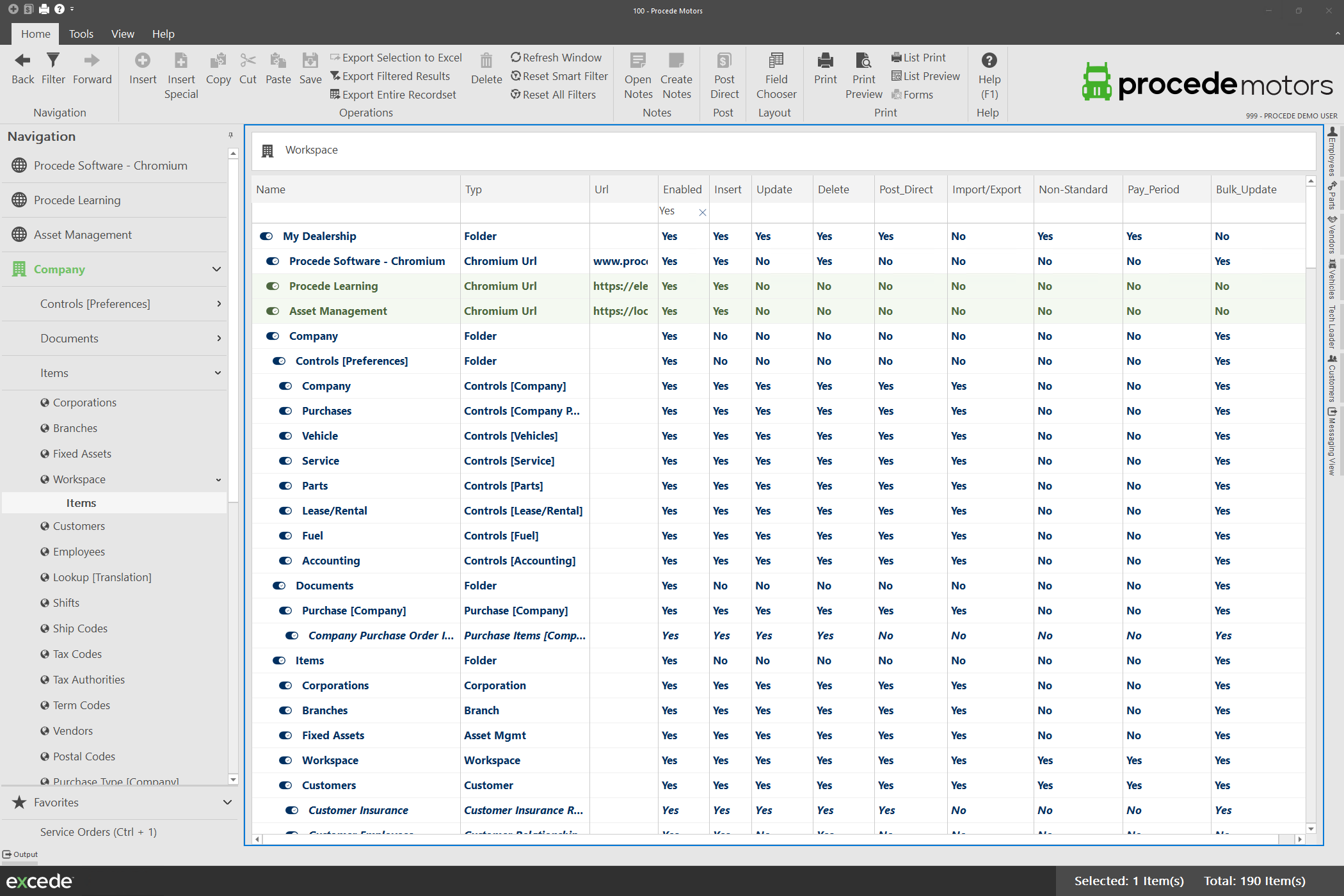Click the Name column filter field

(355, 212)
